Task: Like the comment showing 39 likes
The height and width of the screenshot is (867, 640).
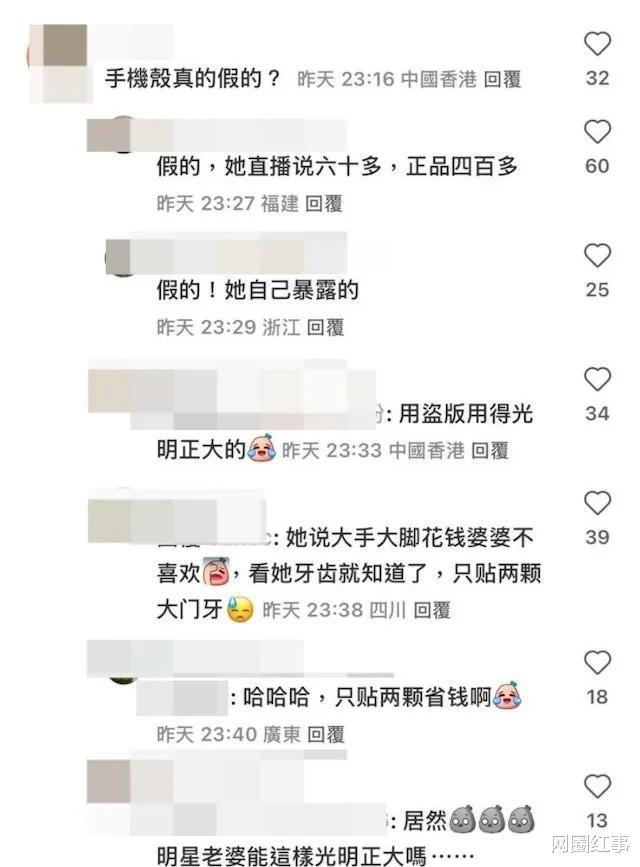Action: click(x=597, y=503)
